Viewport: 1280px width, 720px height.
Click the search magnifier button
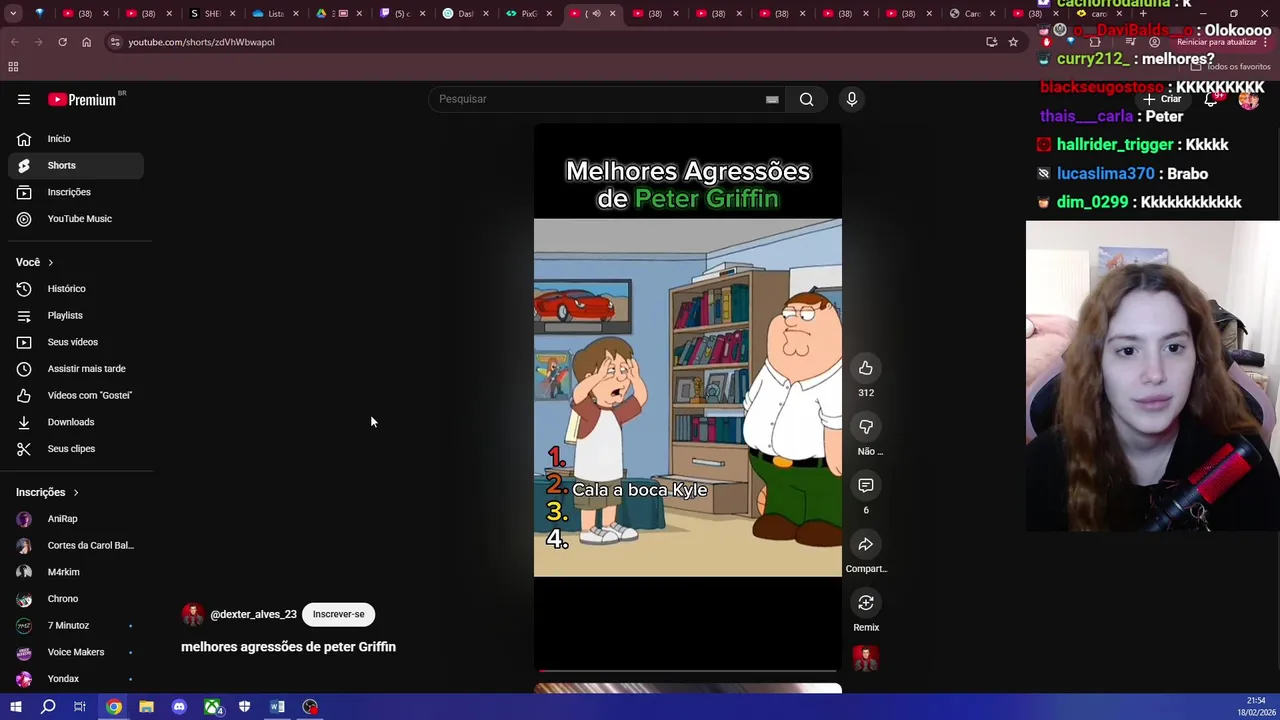tap(806, 99)
